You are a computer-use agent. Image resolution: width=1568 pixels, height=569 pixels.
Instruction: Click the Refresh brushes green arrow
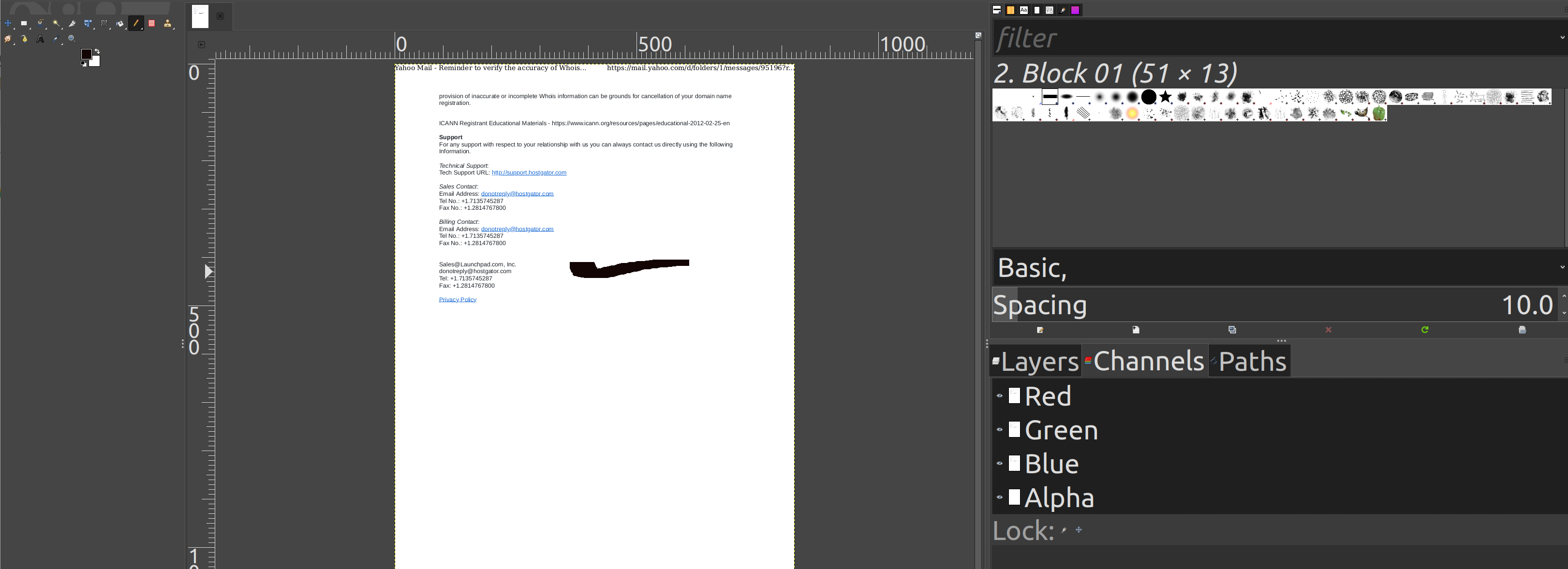(1424, 330)
